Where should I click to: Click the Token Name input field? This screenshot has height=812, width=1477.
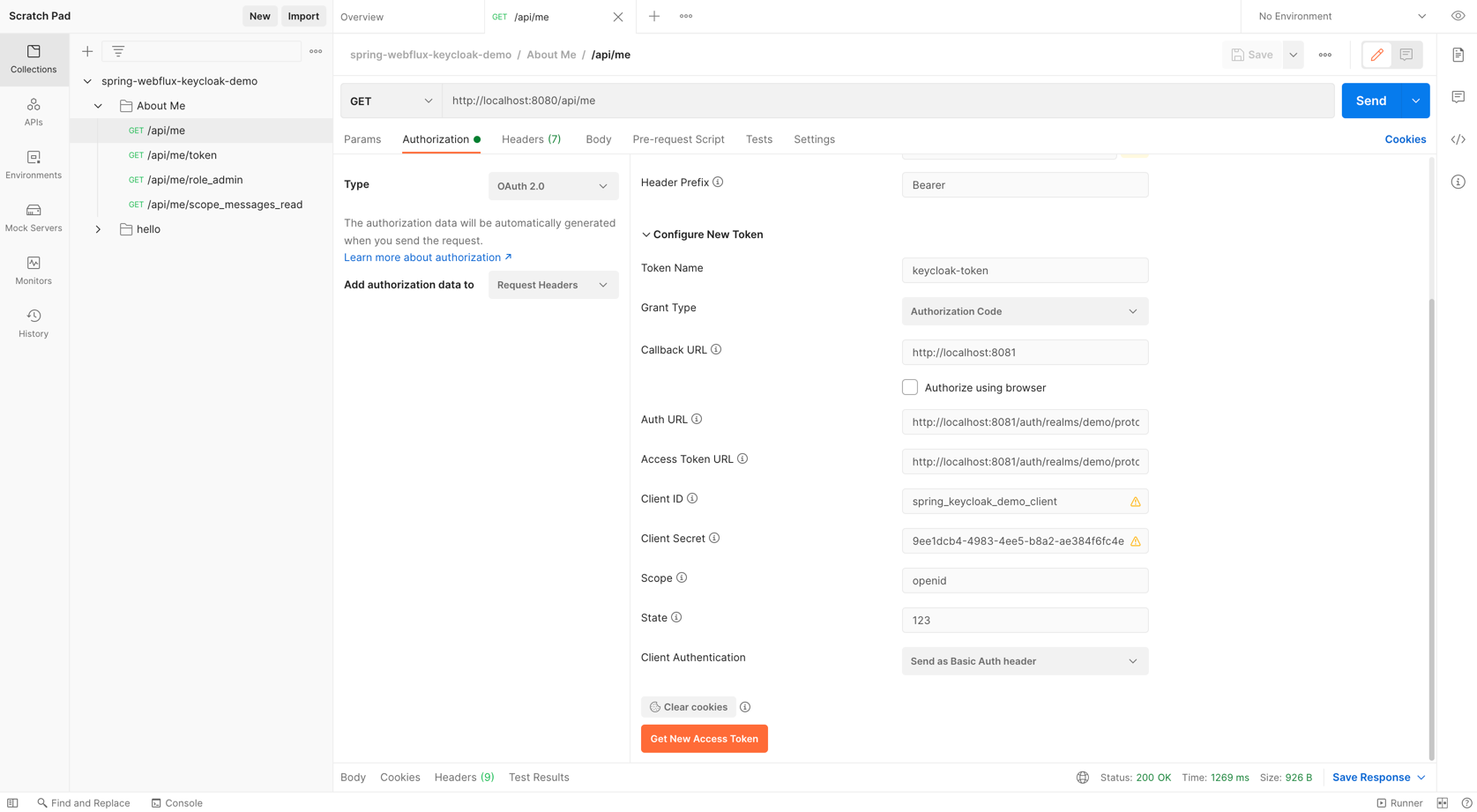pyautogui.click(x=1025, y=271)
